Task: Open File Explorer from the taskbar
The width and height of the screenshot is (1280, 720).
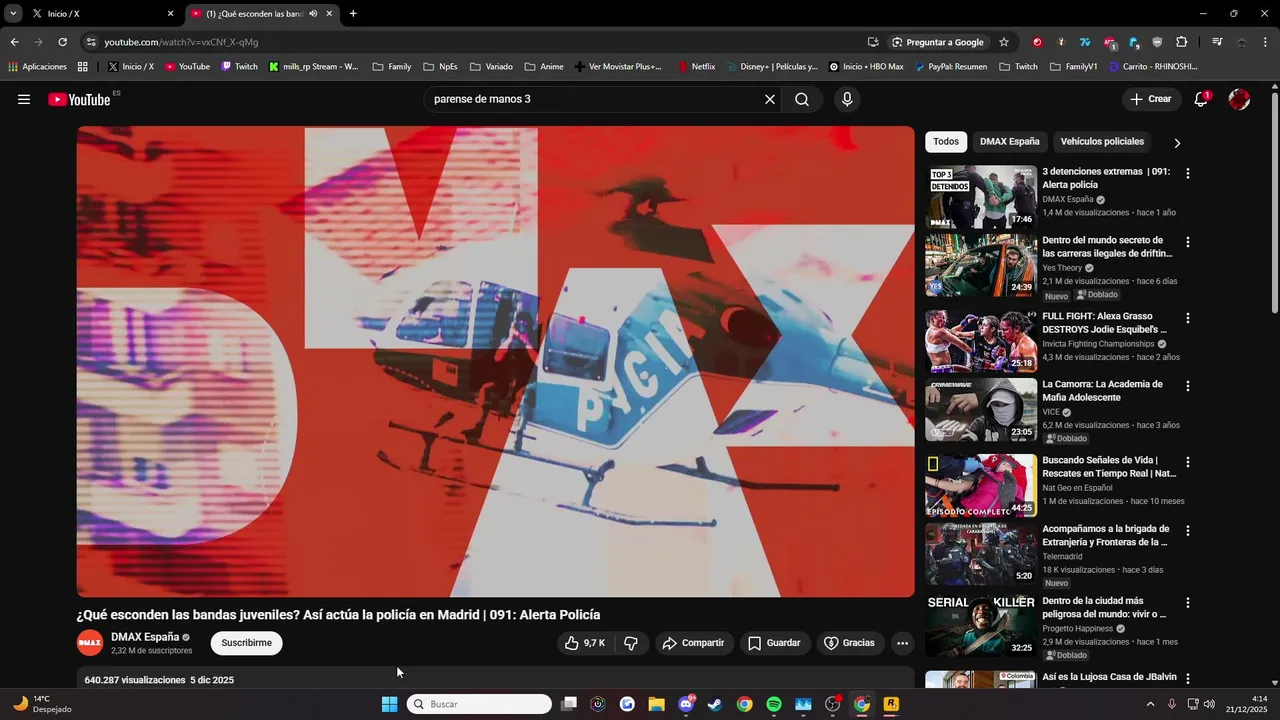Action: [x=656, y=704]
